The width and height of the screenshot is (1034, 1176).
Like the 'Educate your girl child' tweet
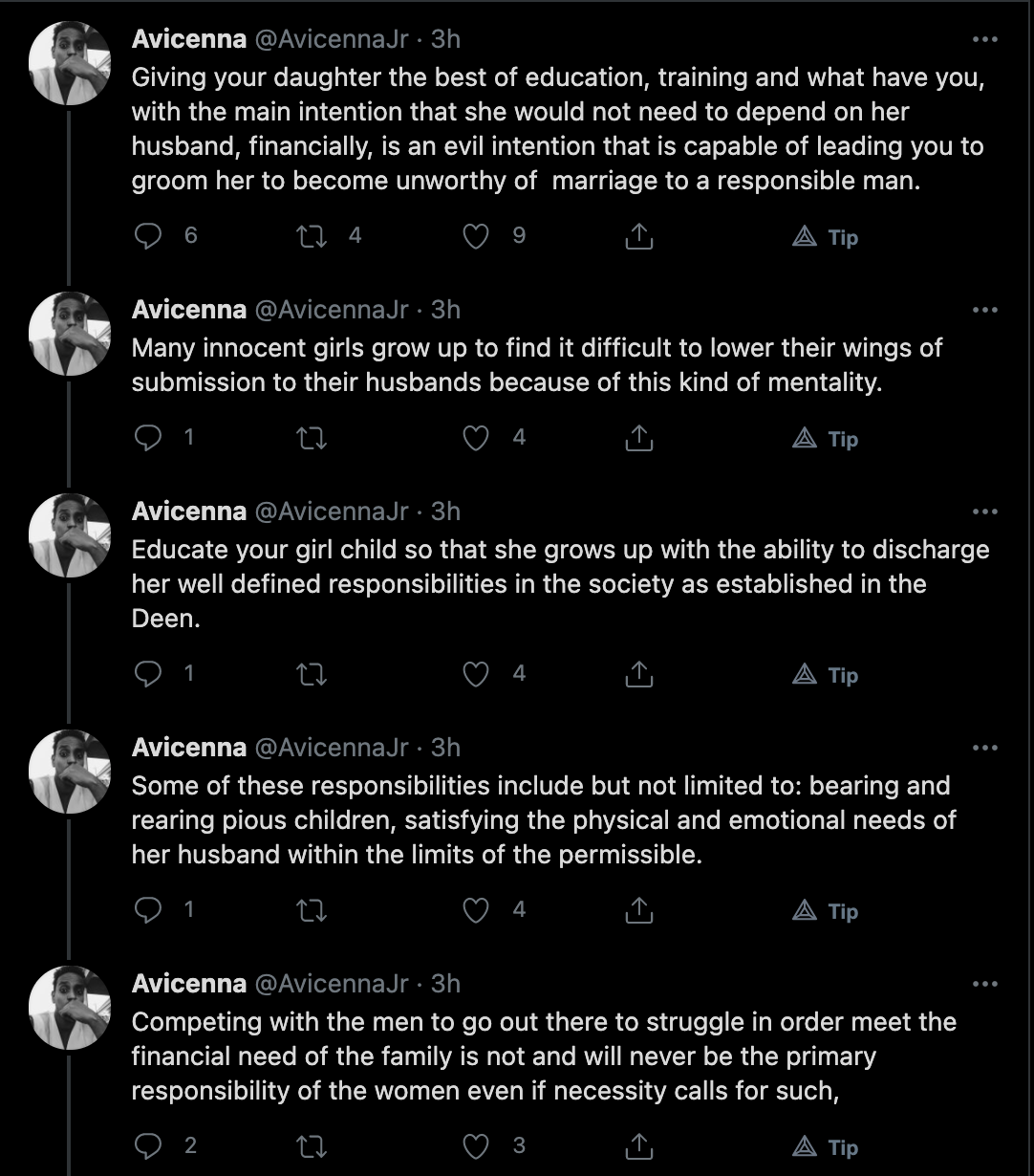pyautogui.click(x=476, y=674)
